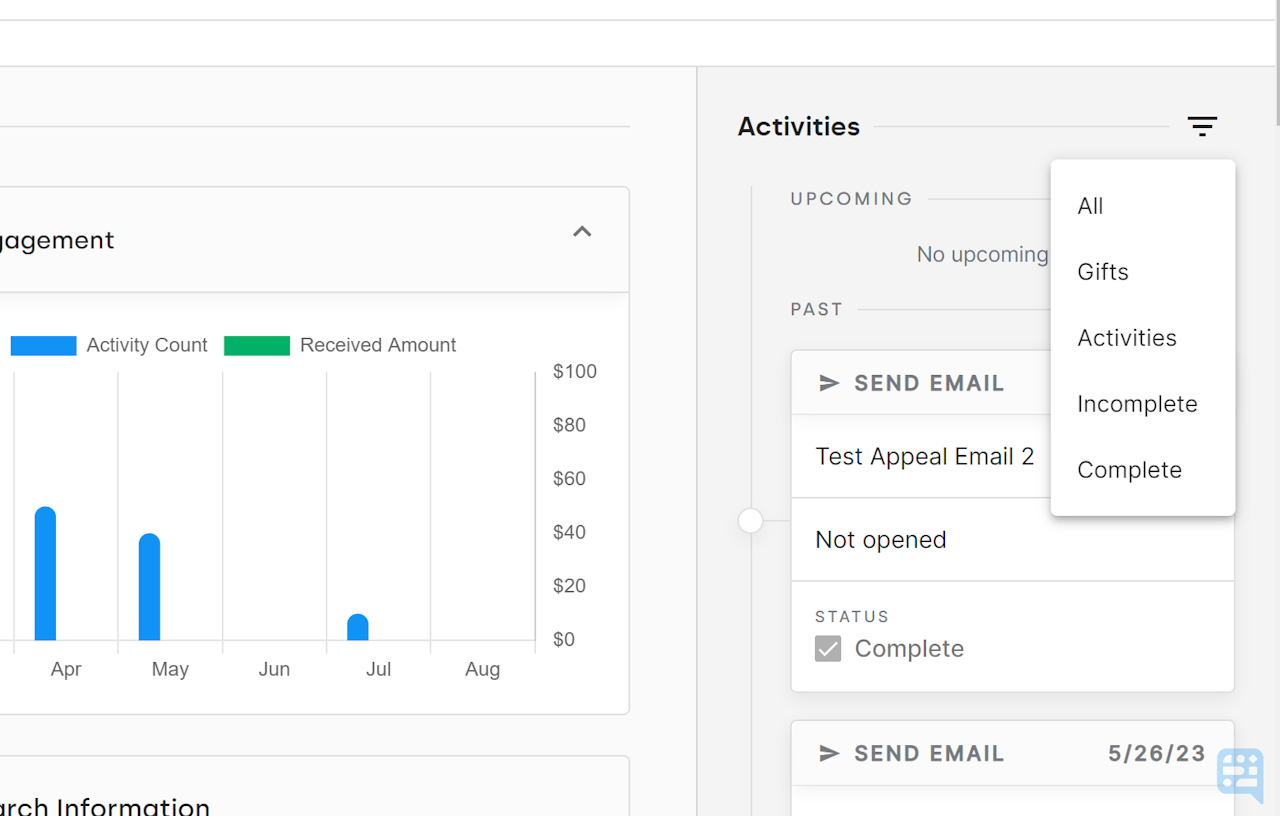The height and width of the screenshot is (816, 1280).
Task: Select the Incomplete filter option
Action: point(1137,404)
